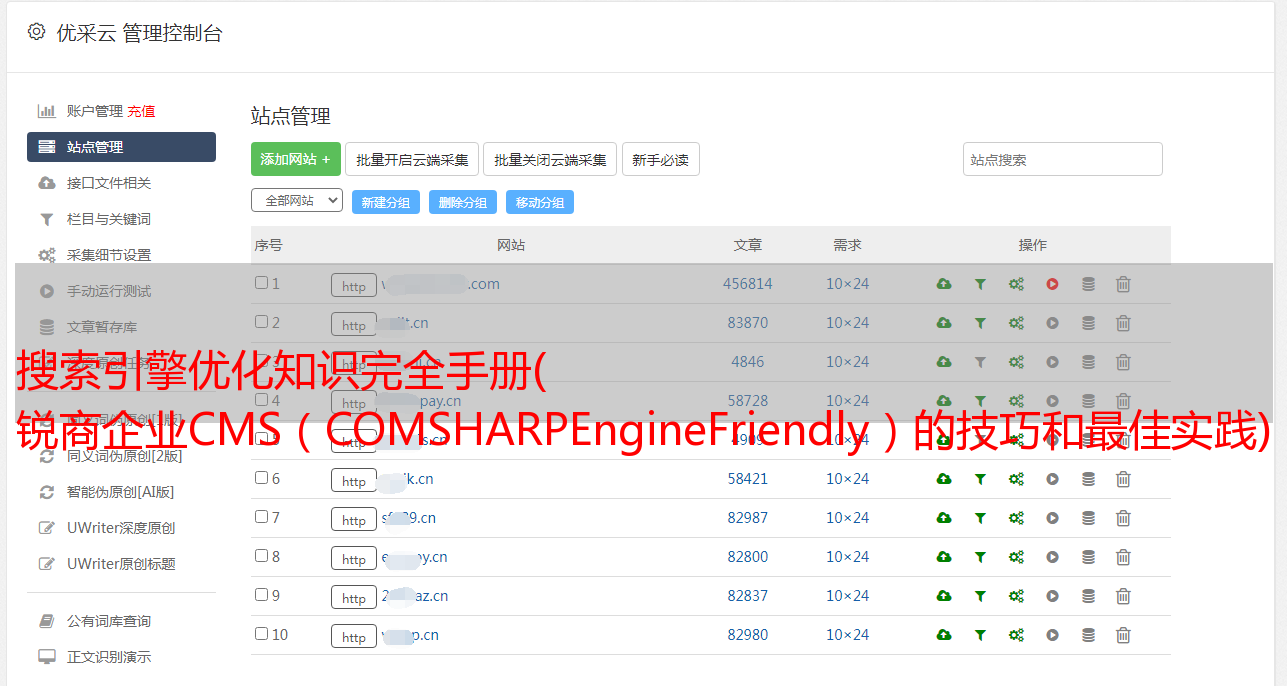Click the cloud upload icon in row 8
The width and height of the screenshot is (1287, 686).
click(944, 557)
